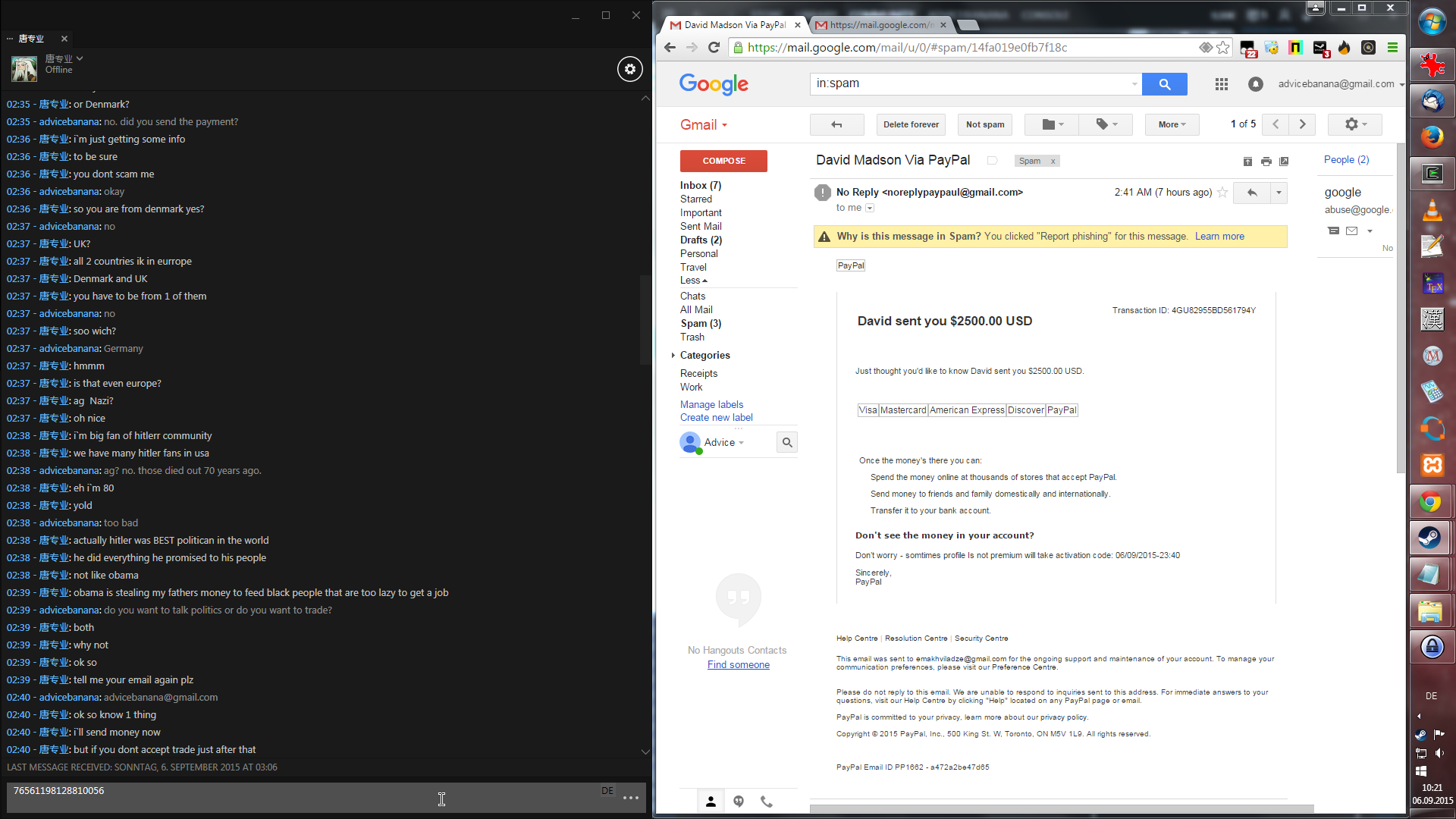
Task: Click the Learn more link
Action: tap(1219, 237)
